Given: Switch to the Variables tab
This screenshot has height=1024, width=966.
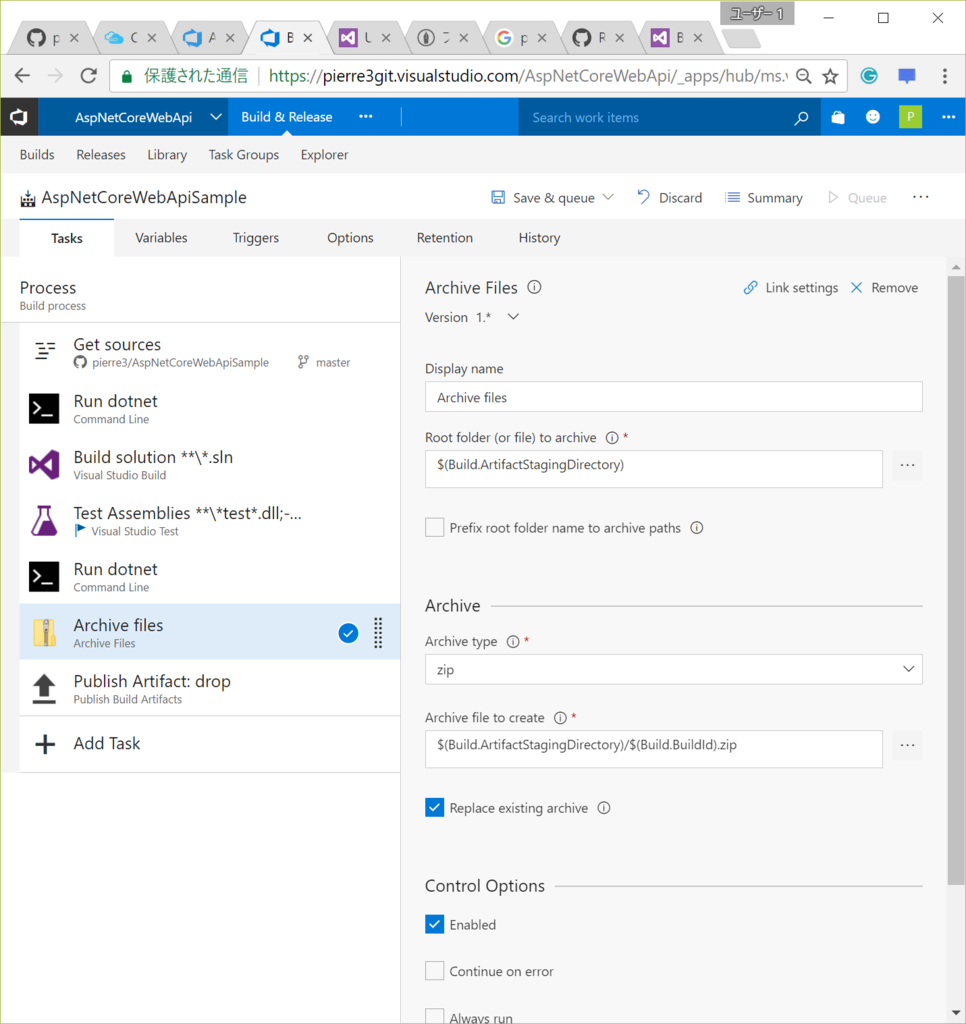Looking at the screenshot, I should pyautogui.click(x=161, y=238).
